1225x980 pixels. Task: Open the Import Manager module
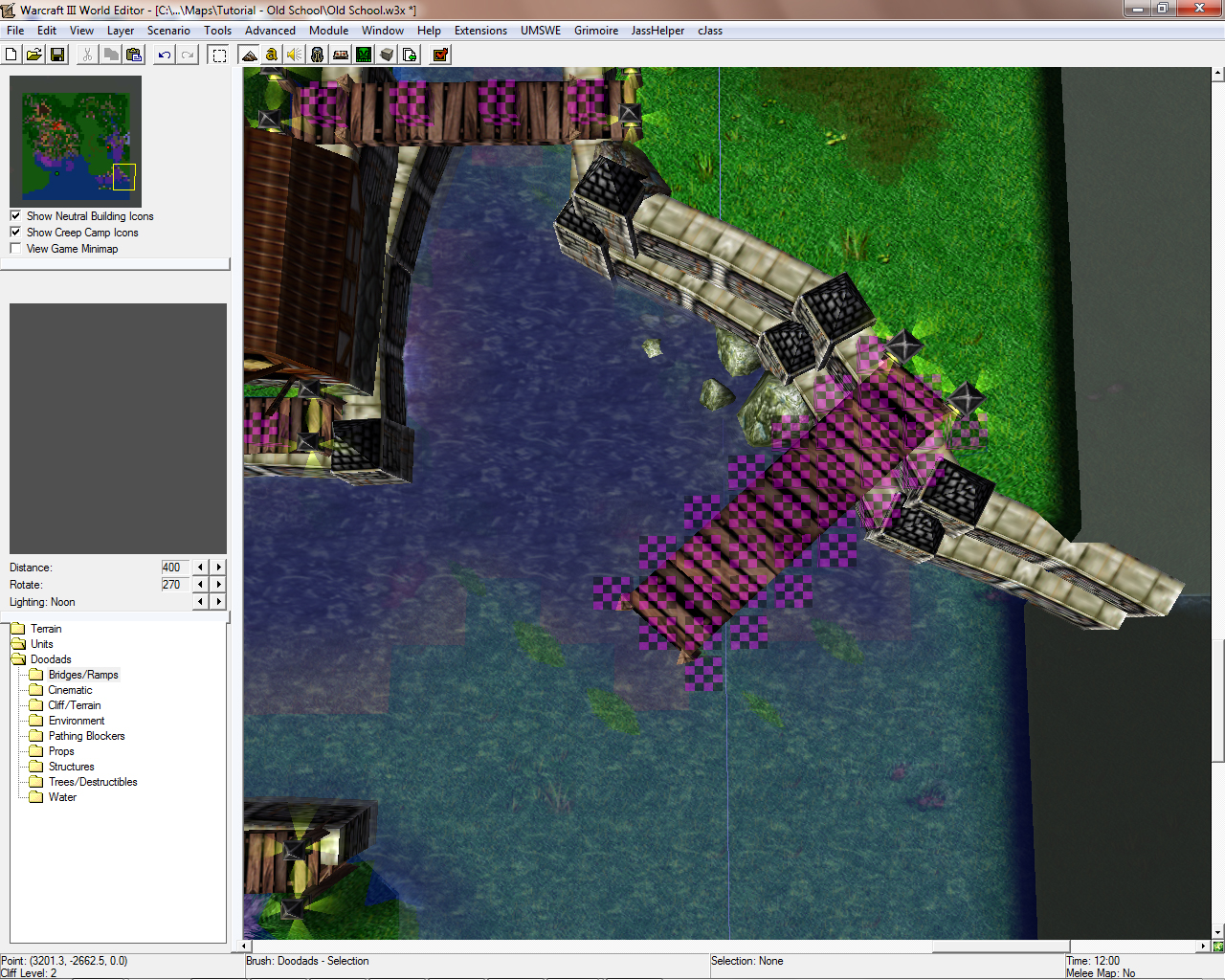coord(410,55)
